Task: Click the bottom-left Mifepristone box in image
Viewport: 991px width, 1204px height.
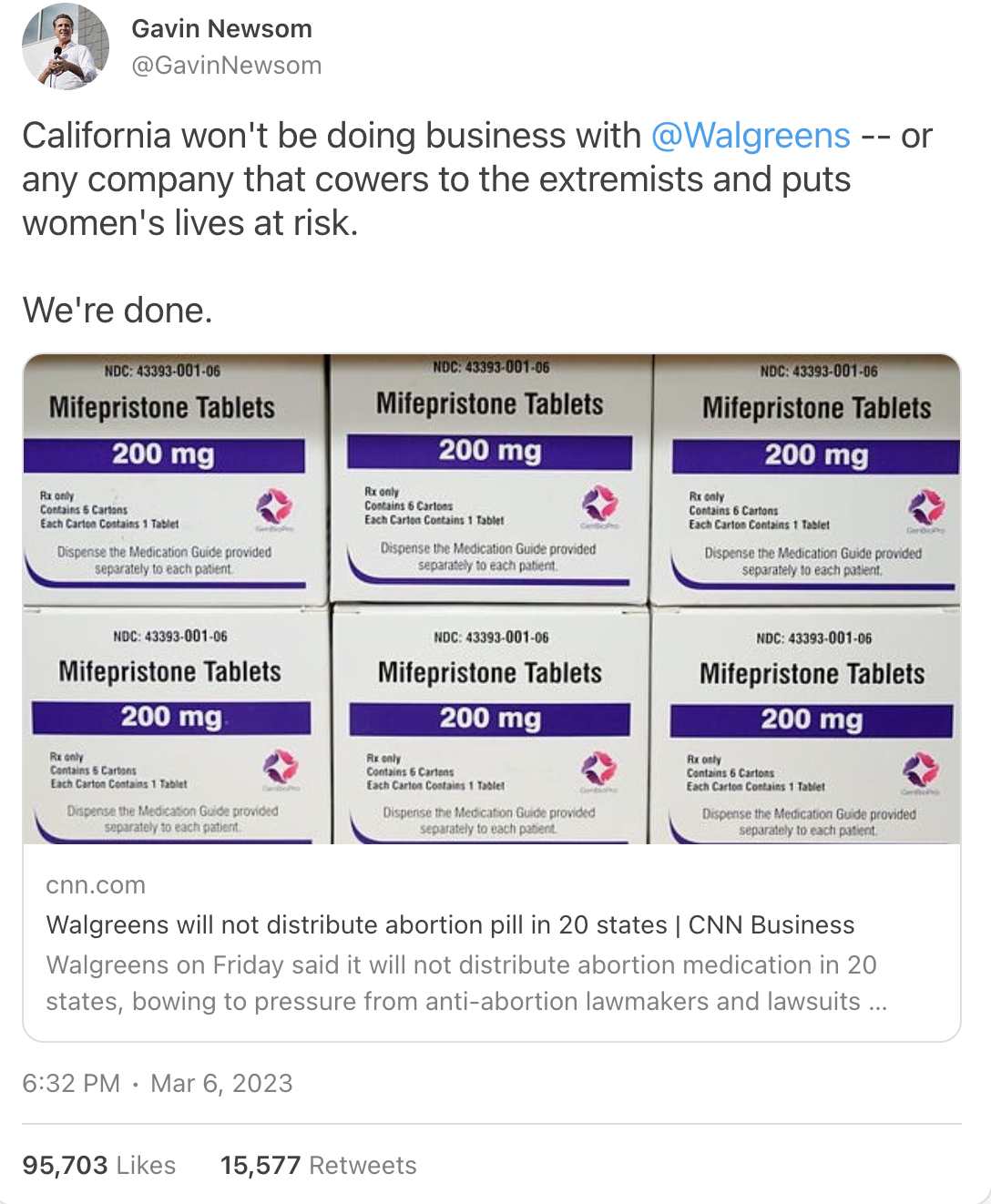Action: tap(176, 727)
